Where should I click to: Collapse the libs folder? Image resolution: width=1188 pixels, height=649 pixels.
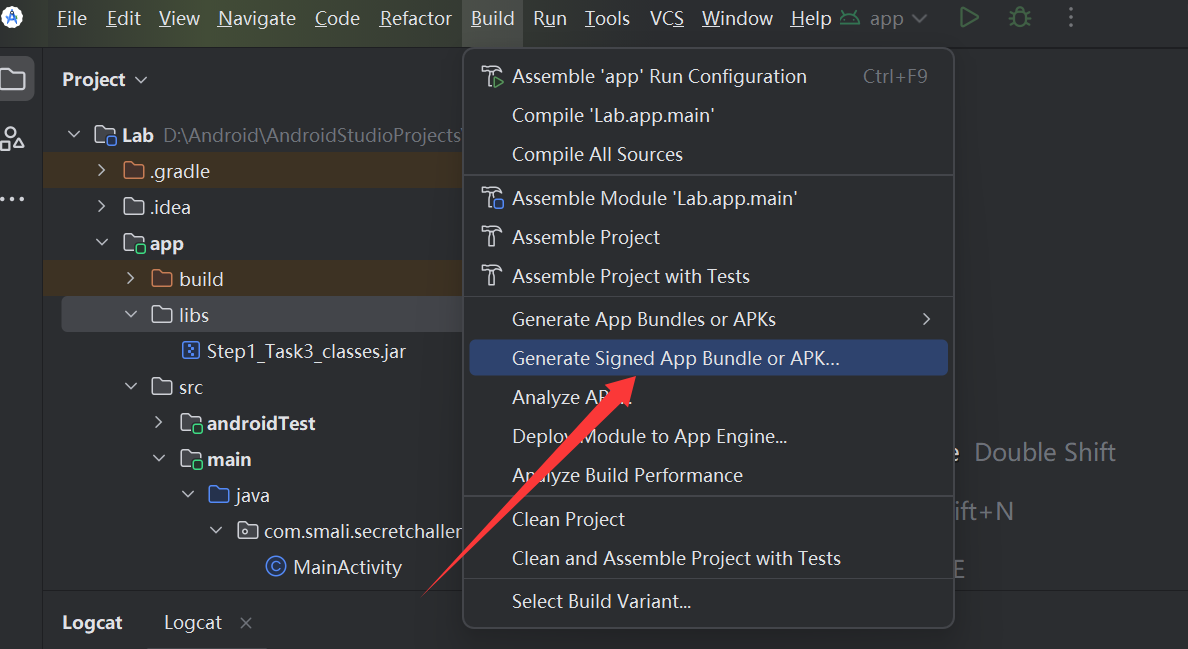point(130,315)
